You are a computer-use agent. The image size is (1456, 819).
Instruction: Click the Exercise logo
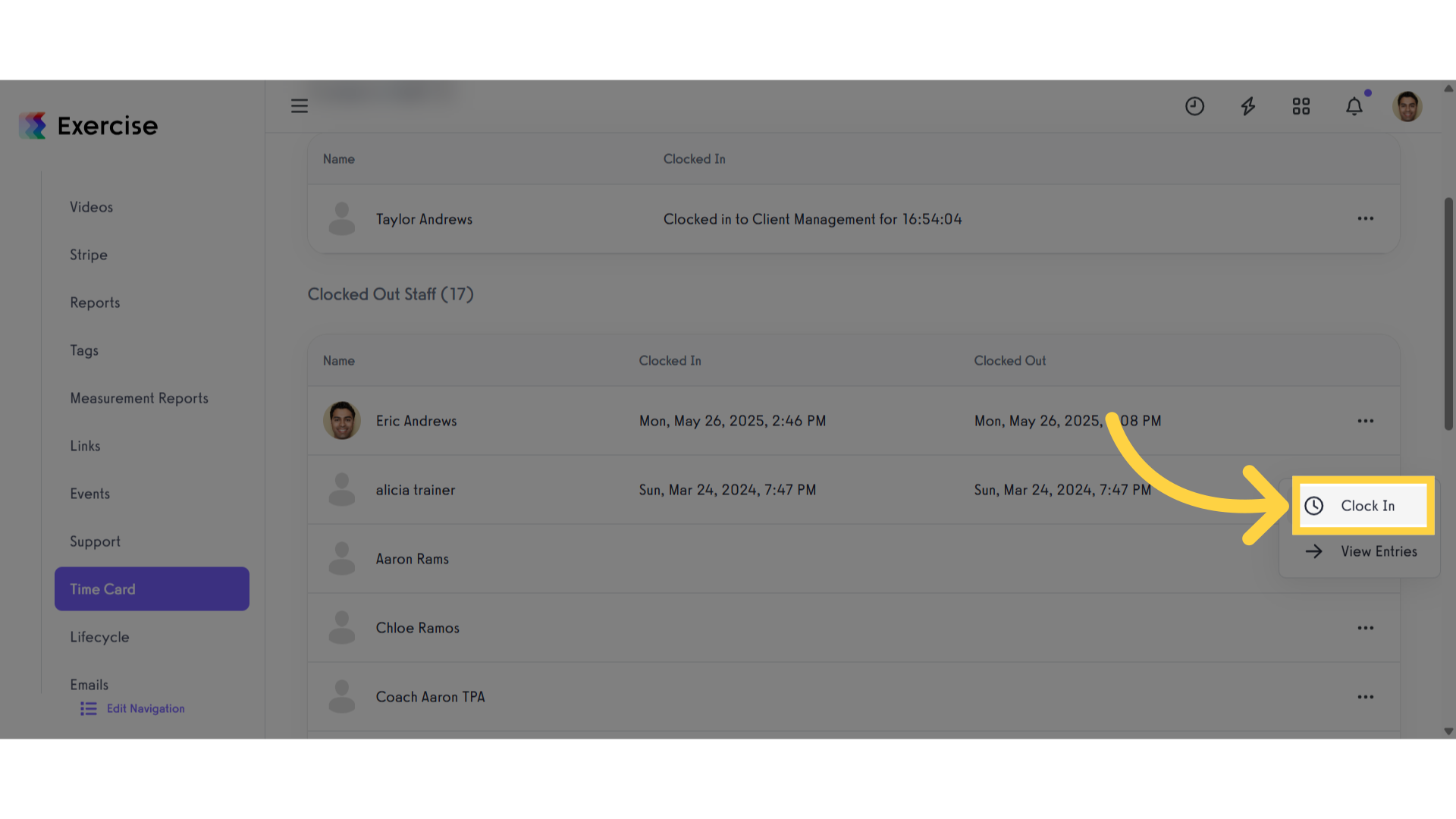click(89, 126)
